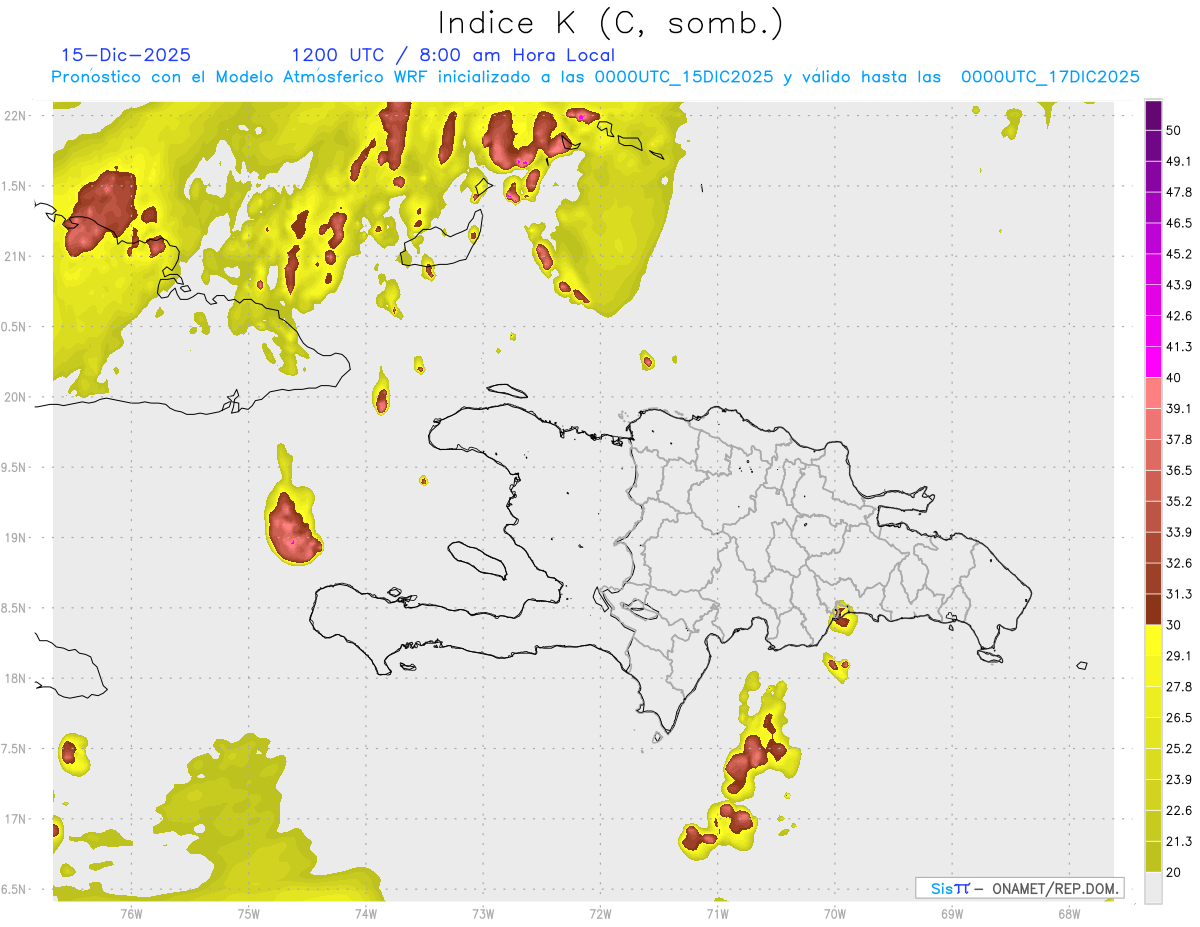Click the '27.8' color scale value
The image size is (1200, 927).
pyautogui.click(x=1179, y=686)
